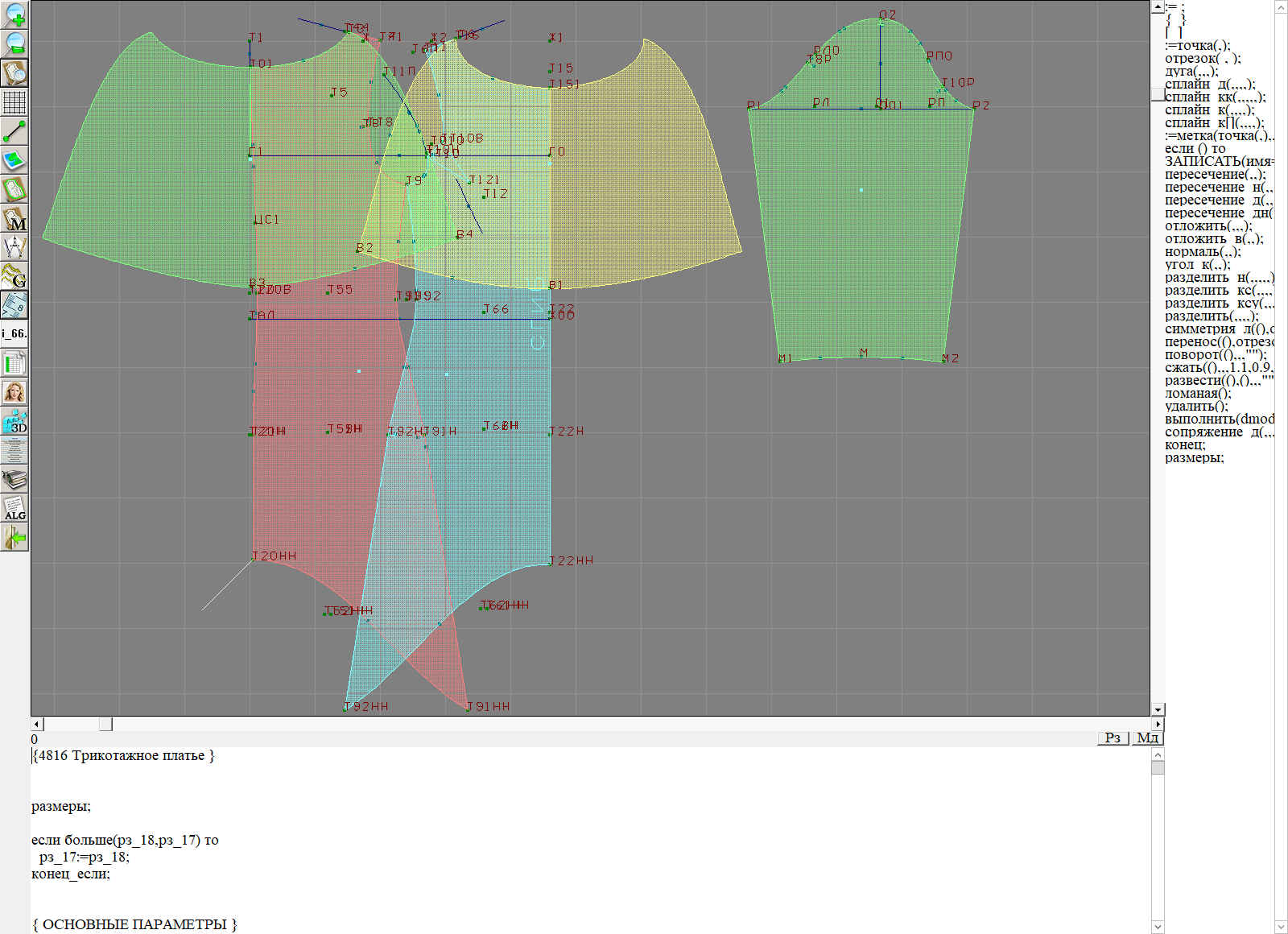Click the green arrow exit icon
This screenshot has height=934, width=1288.
14,537
